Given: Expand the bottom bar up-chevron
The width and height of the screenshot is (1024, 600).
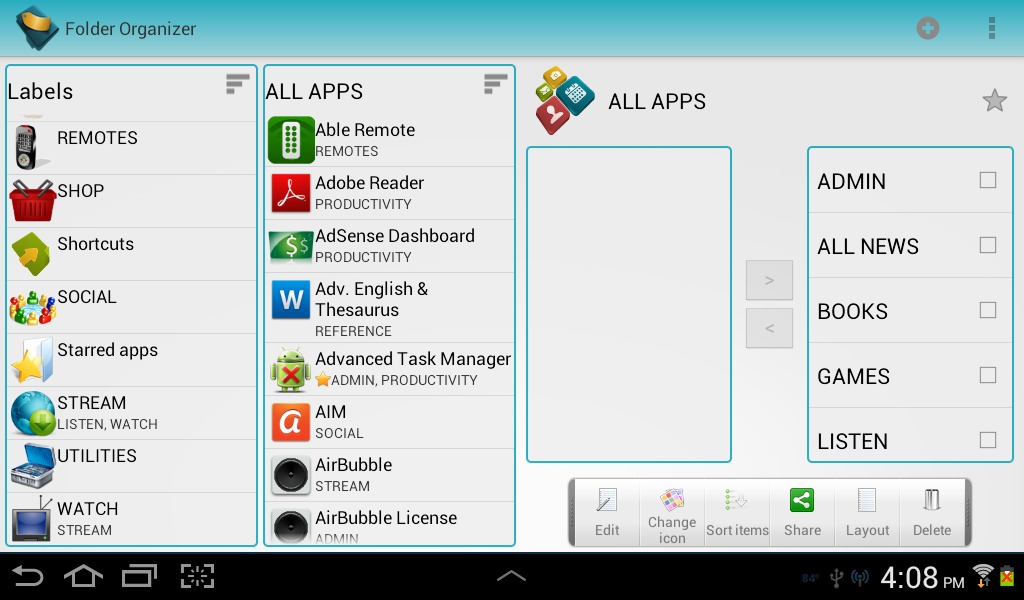Looking at the screenshot, I should click(511, 575).
